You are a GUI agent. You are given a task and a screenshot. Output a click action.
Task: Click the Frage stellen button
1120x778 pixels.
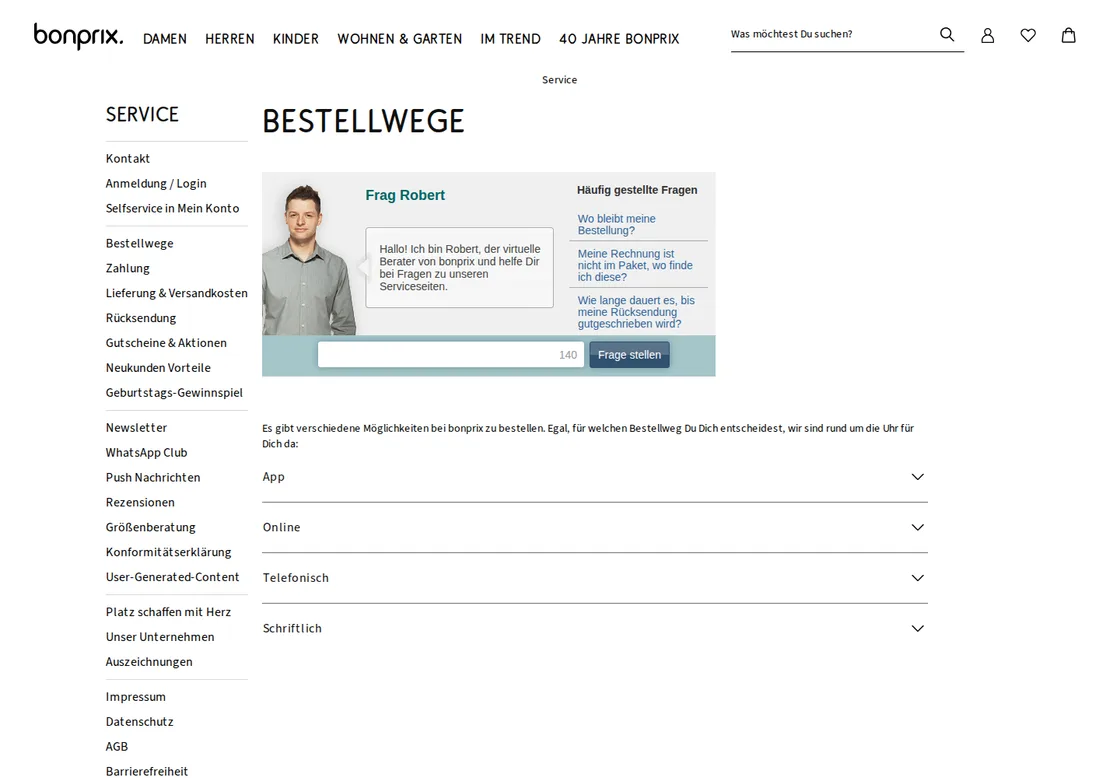tap(629, 355)
